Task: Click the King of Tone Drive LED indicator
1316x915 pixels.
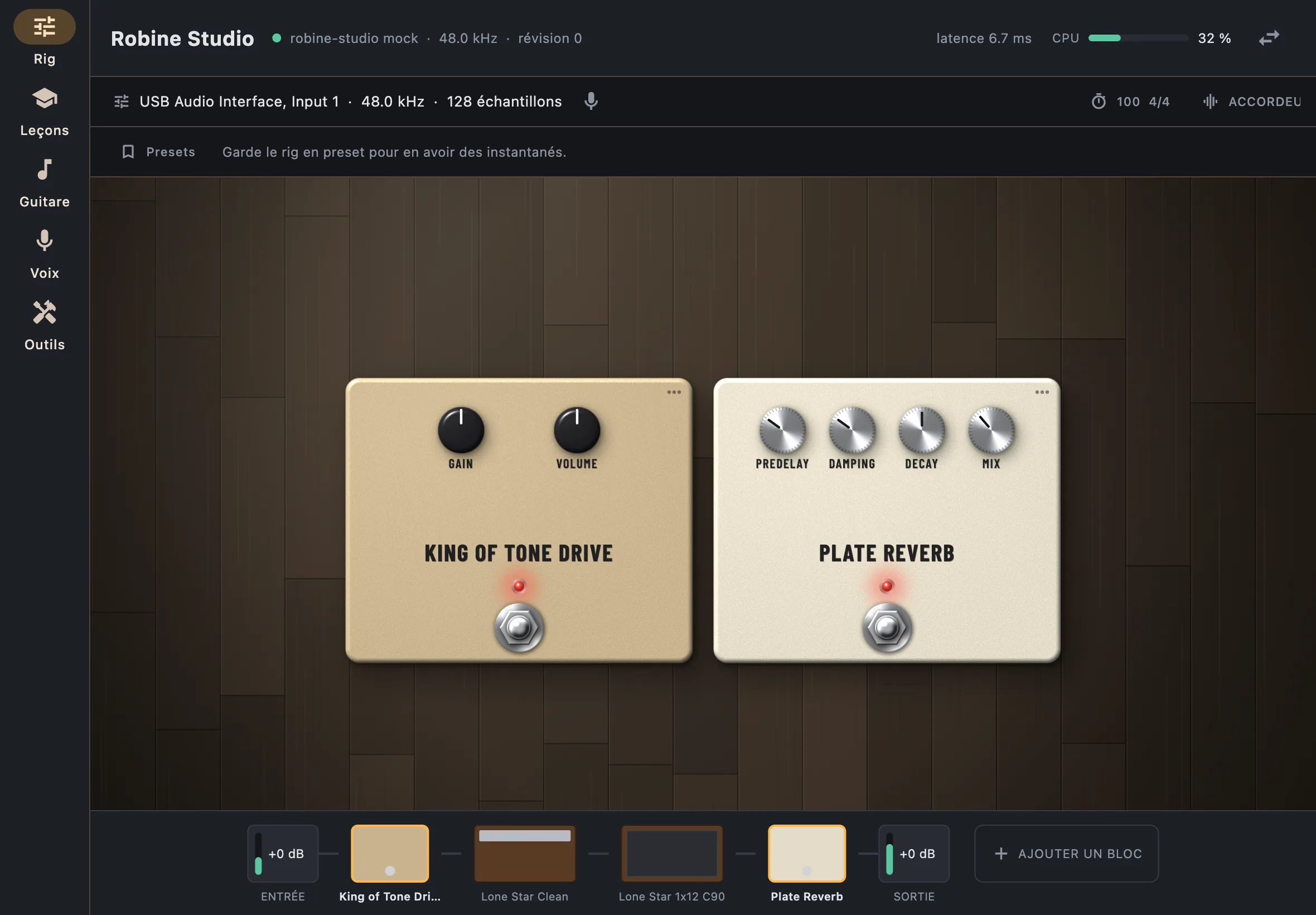Action: coord(519,586)
